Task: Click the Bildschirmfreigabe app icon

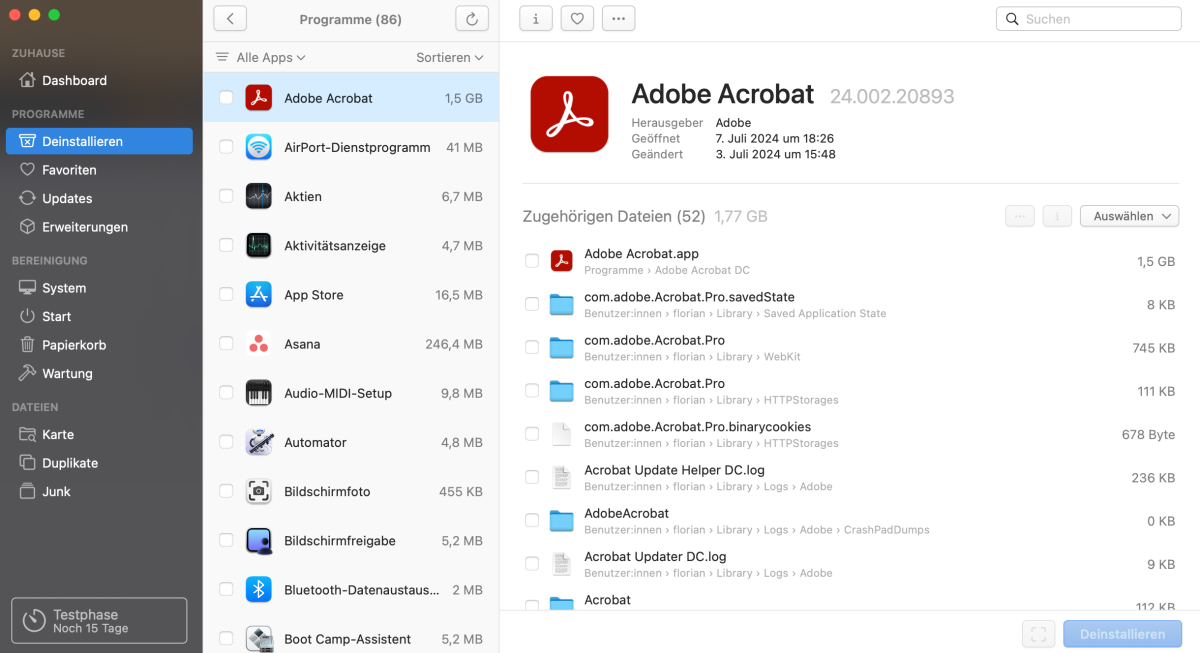Action: point(259,541)
